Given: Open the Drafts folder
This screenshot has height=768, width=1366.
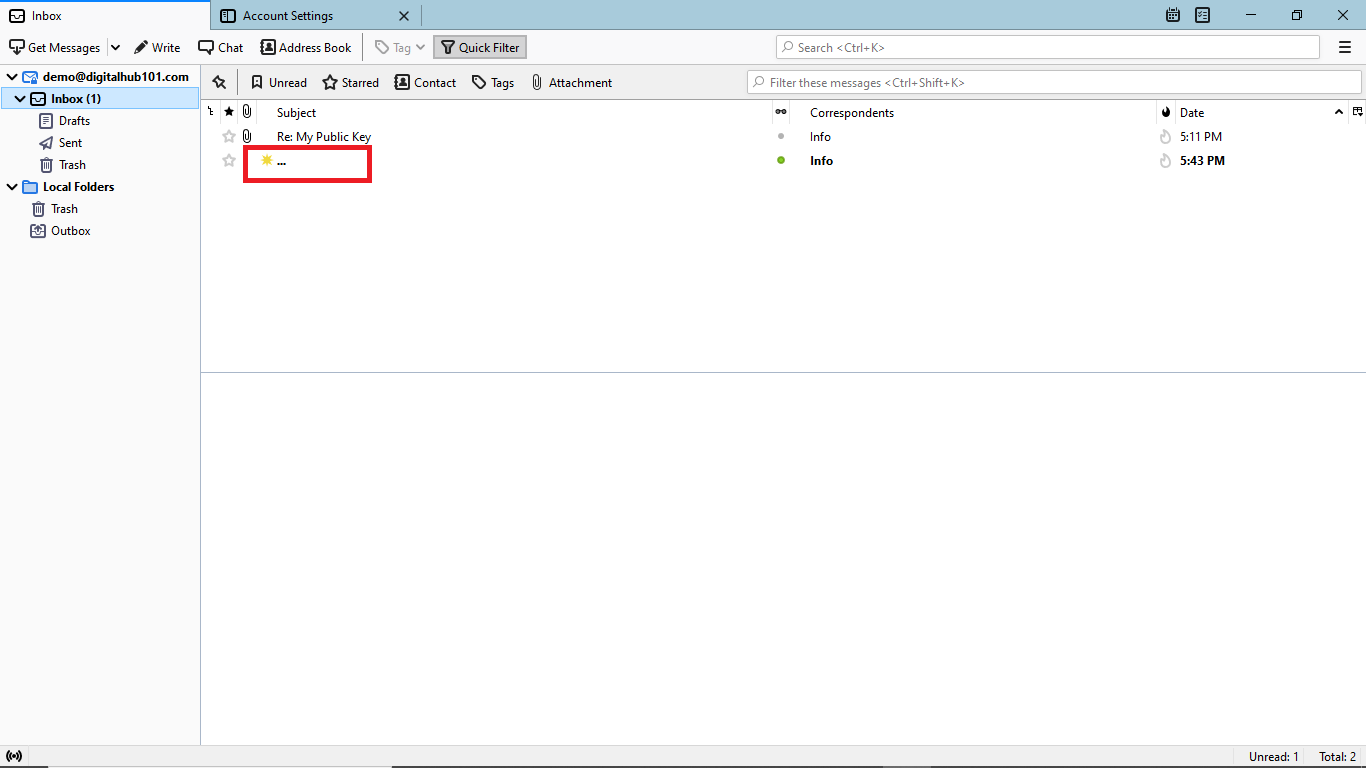Looking at the screenshot, I should coord(74,121).
